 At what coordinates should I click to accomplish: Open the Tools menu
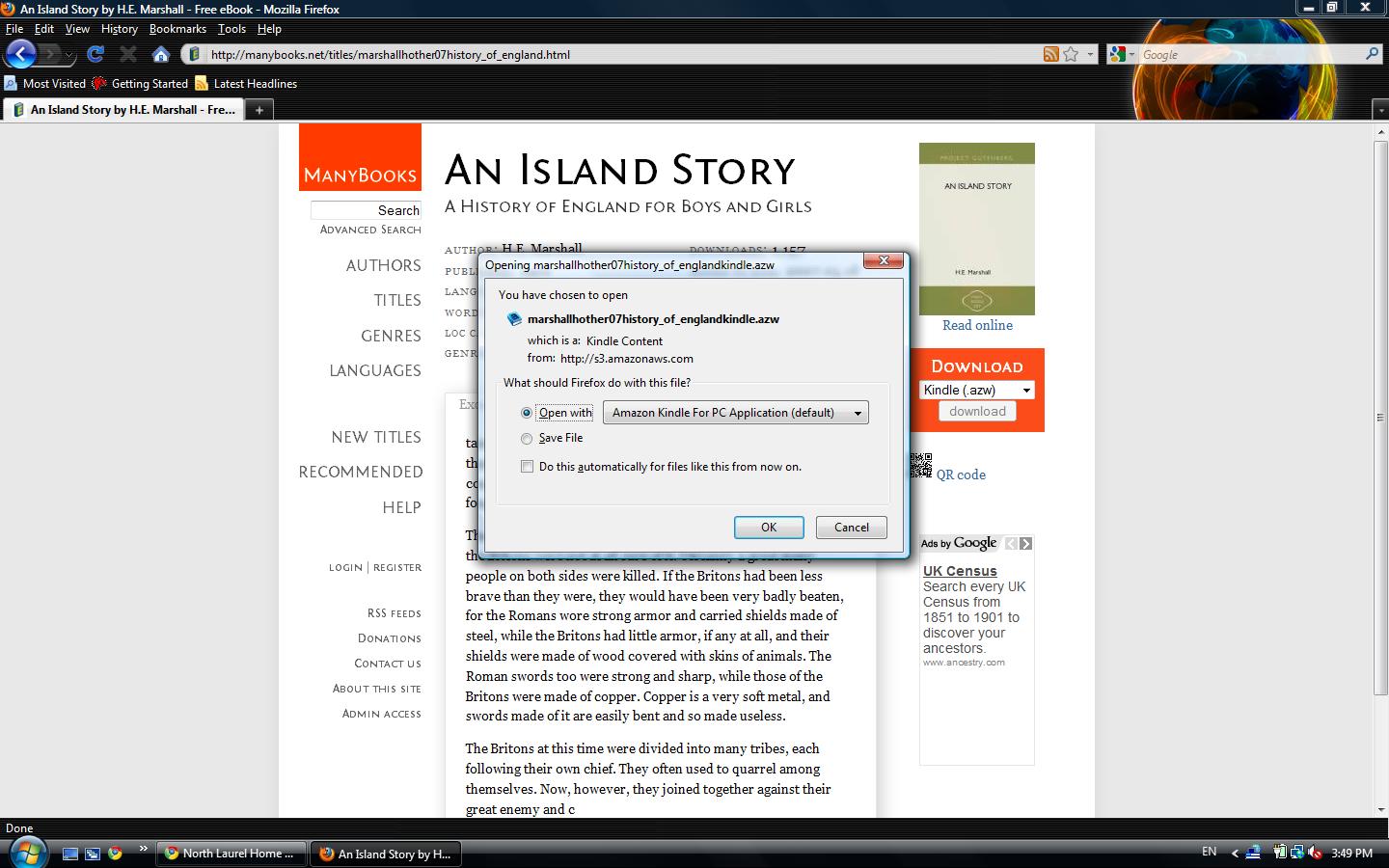click(x=231, y=29)
